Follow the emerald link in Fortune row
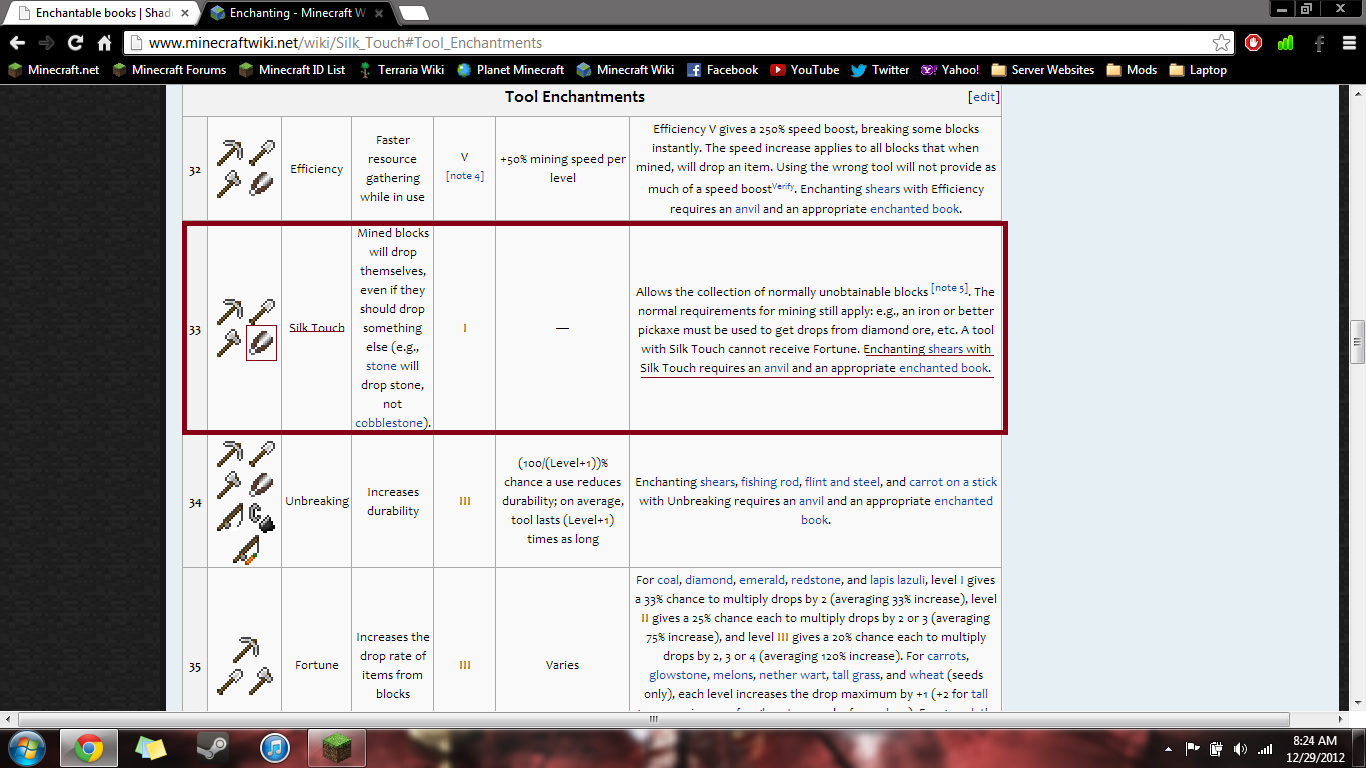 [764, 580]
